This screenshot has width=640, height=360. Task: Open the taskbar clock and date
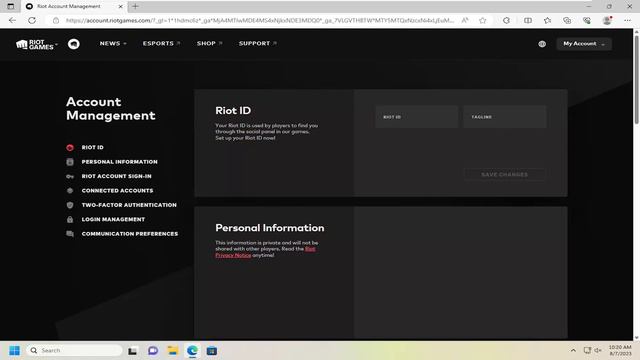click(x=620, y=351)
